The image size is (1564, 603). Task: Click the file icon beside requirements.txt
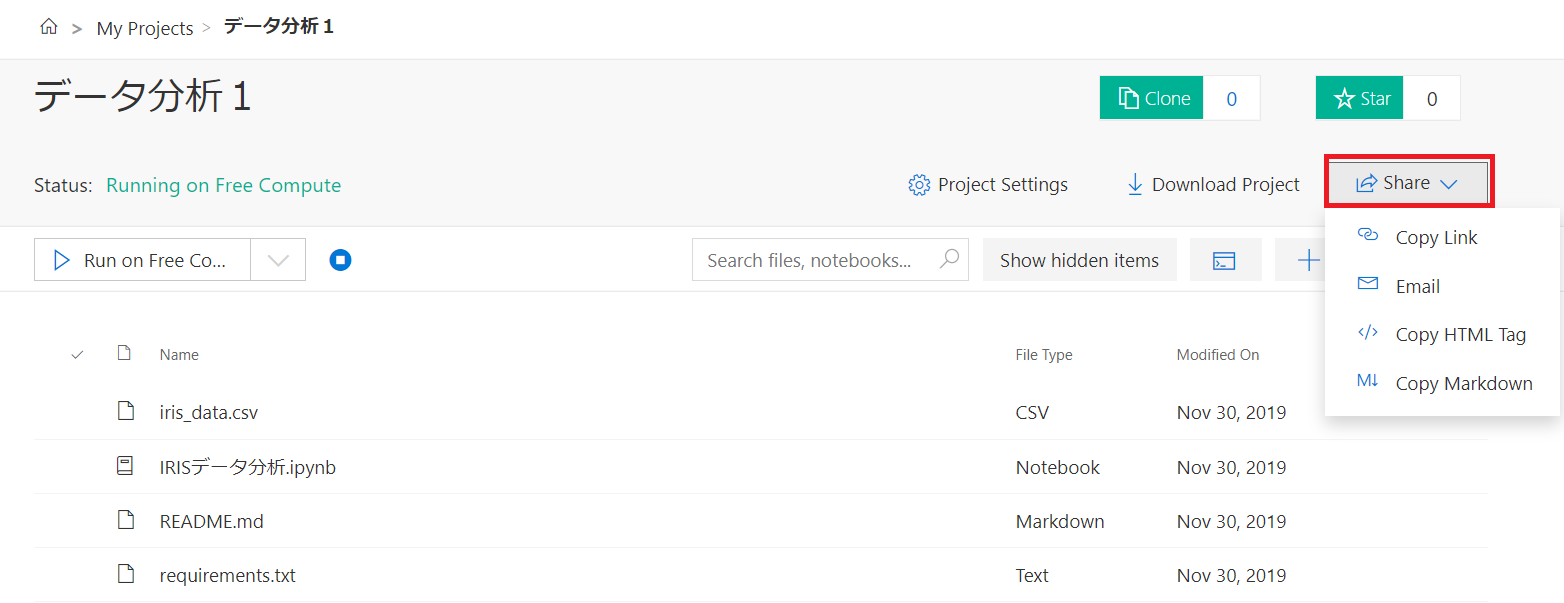[x=125, y=574]
